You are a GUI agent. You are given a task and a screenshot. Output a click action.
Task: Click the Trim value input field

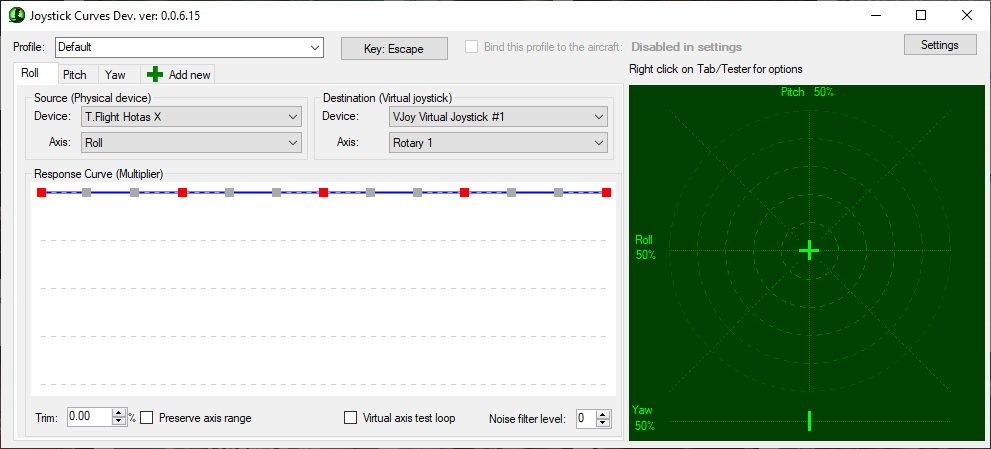click(89, 418)
